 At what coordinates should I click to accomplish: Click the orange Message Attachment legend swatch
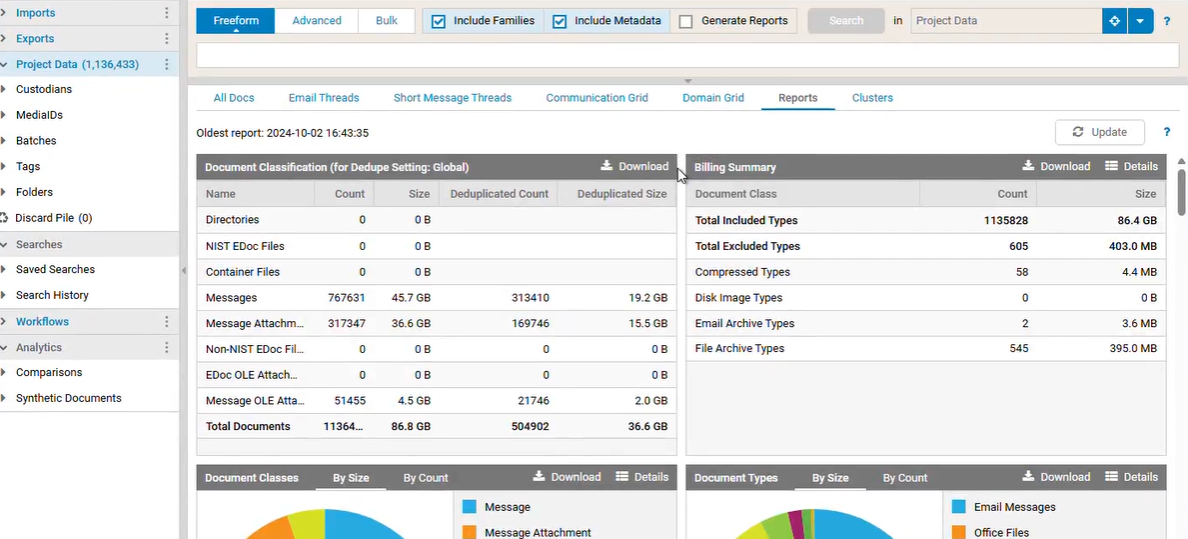coord(470,533)
